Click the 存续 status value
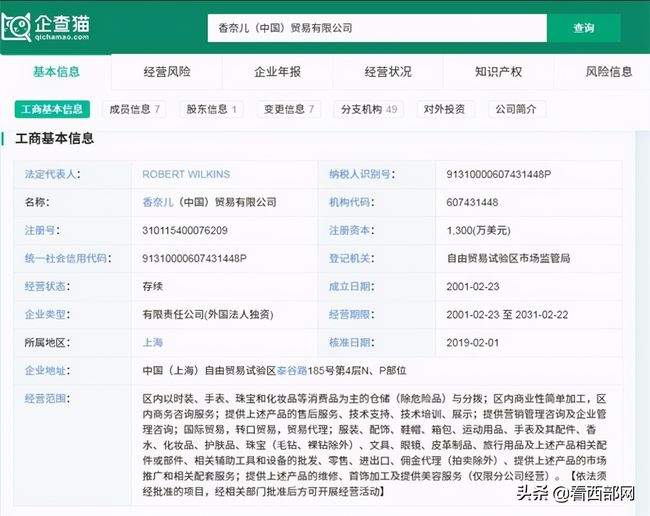This screenshot has width=650, height=516. (153, 286)
